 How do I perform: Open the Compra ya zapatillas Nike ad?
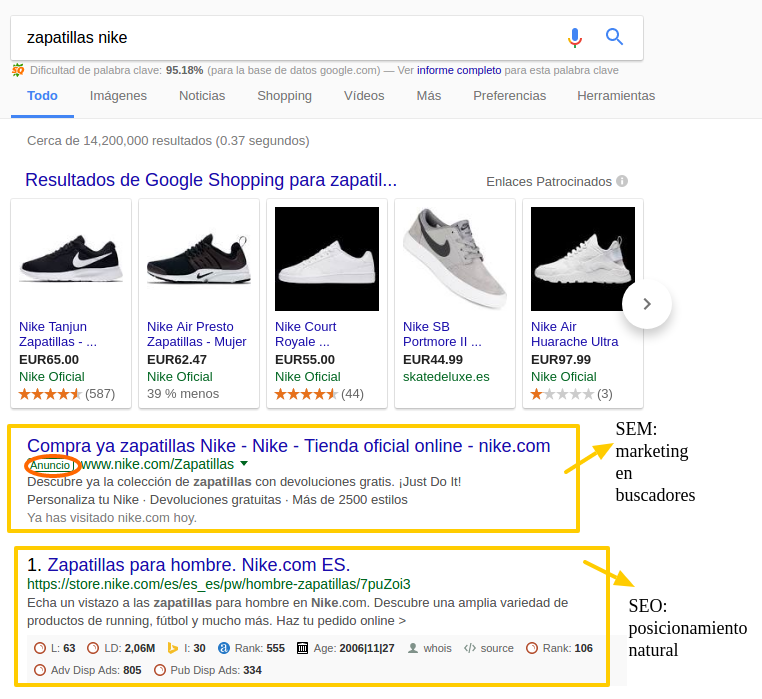[288, 446]
